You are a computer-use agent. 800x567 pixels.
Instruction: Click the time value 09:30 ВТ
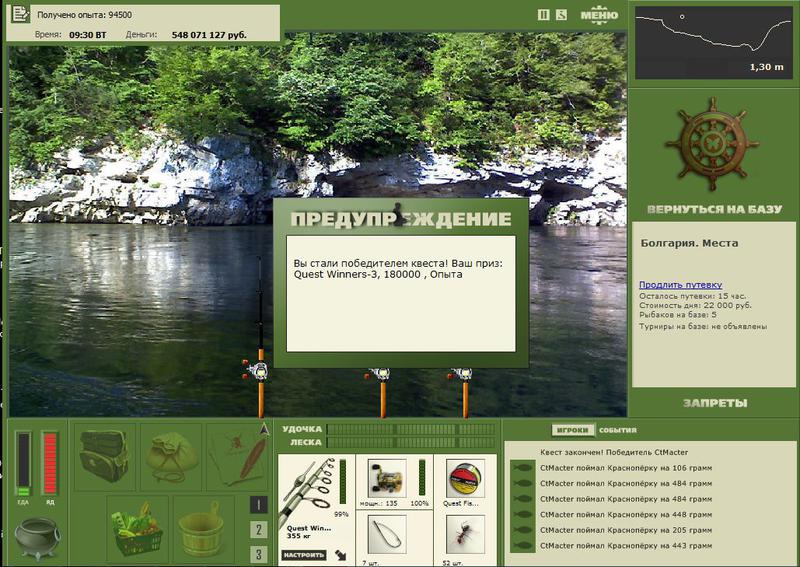click(88, 35)
